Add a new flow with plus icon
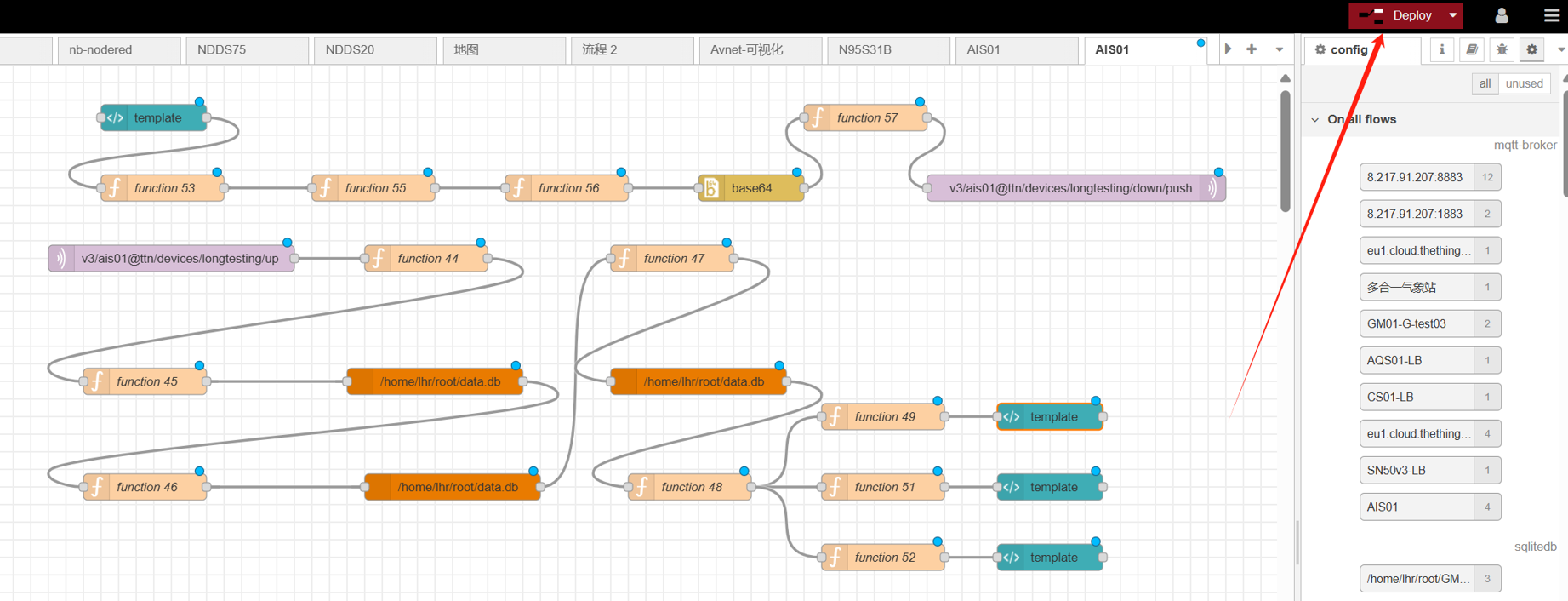 pyautogui.click(x=1252, y=49)
